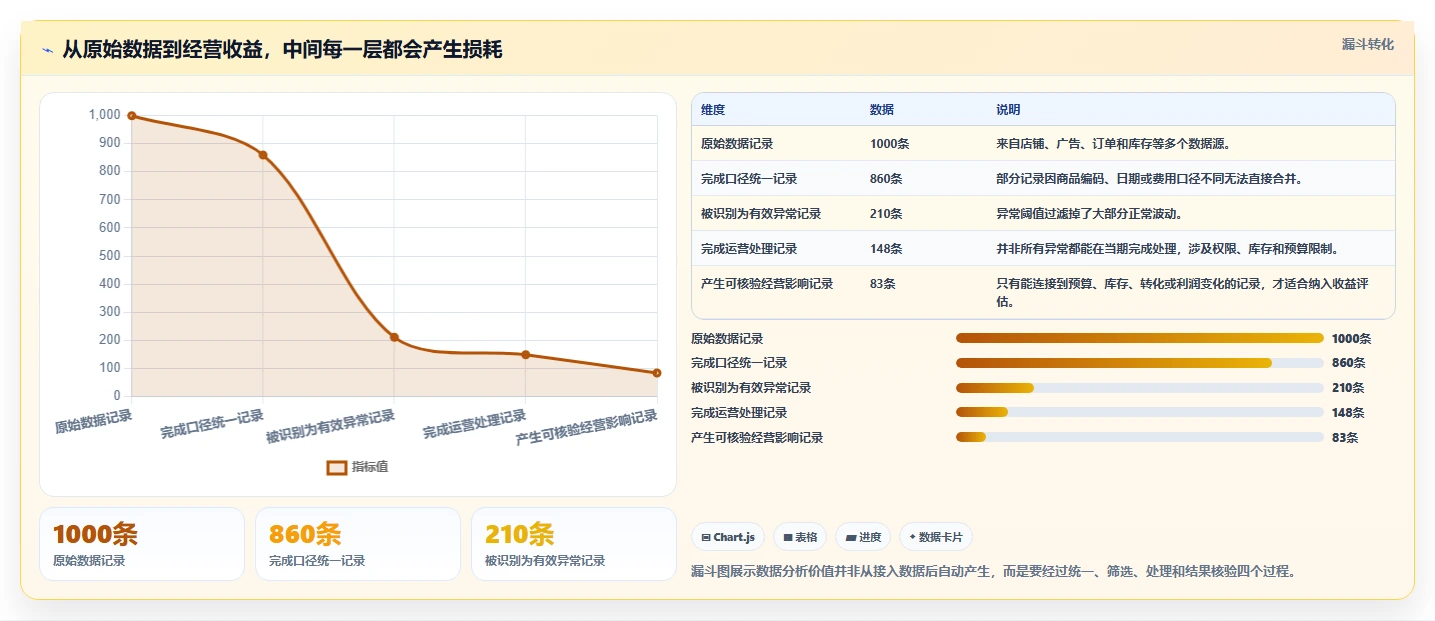Screen dimensions: 1435x621
Task: Select the 表格 chip
Action: 800,537
